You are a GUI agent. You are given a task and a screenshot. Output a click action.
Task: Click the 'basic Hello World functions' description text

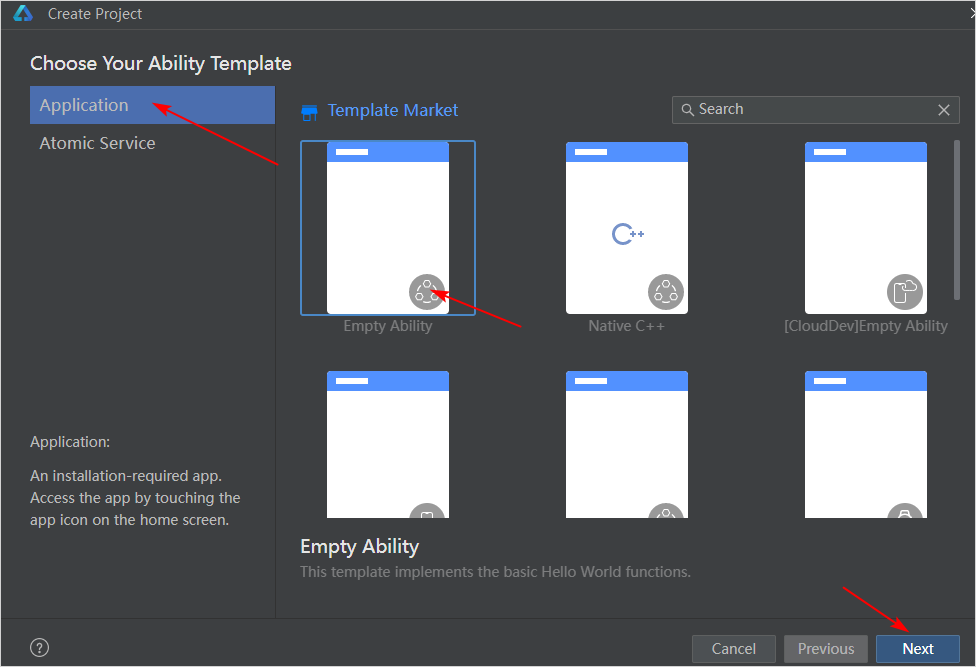(x=596, y=572)
